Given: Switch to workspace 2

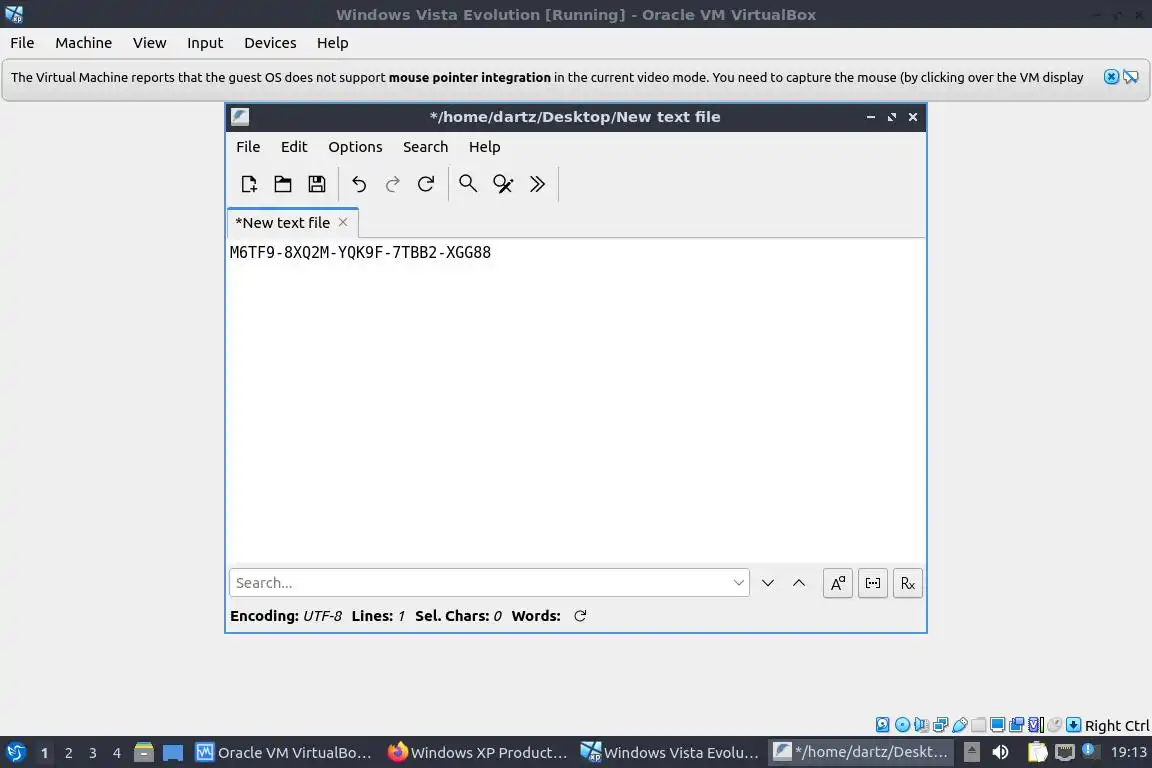Looking at the screenshot, I should 68,753.
